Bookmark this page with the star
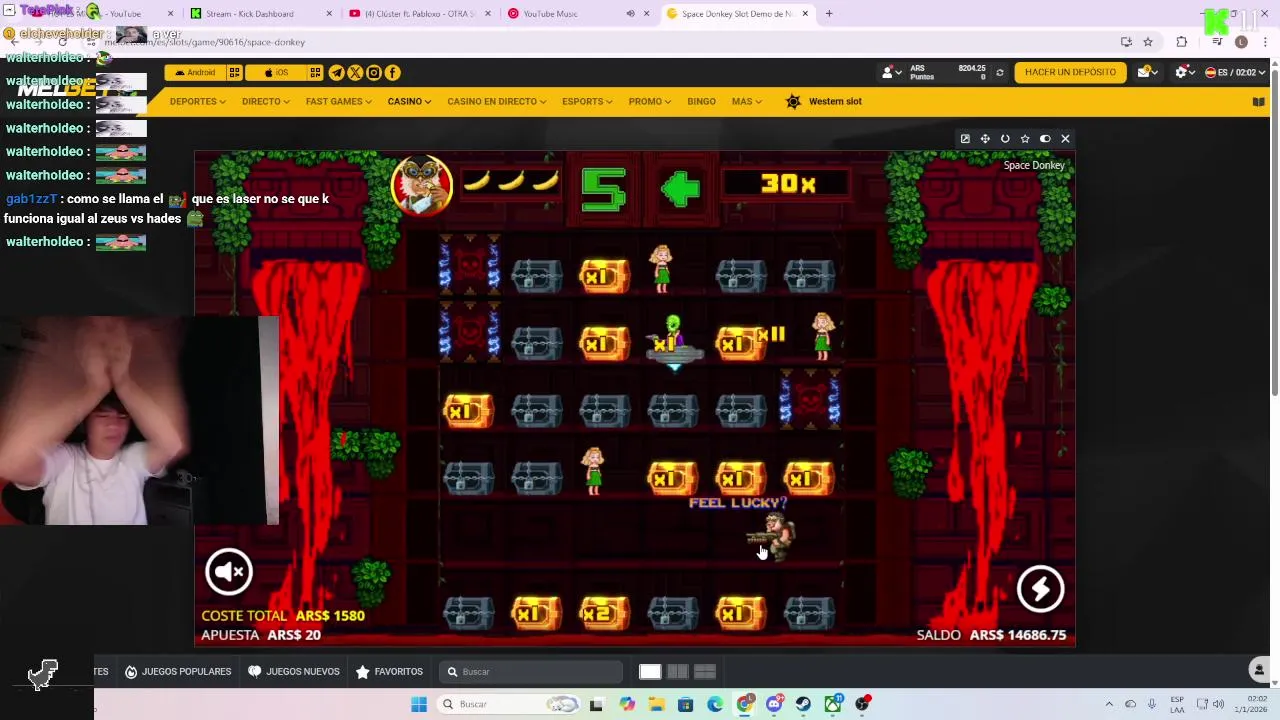 point(1148,42)
